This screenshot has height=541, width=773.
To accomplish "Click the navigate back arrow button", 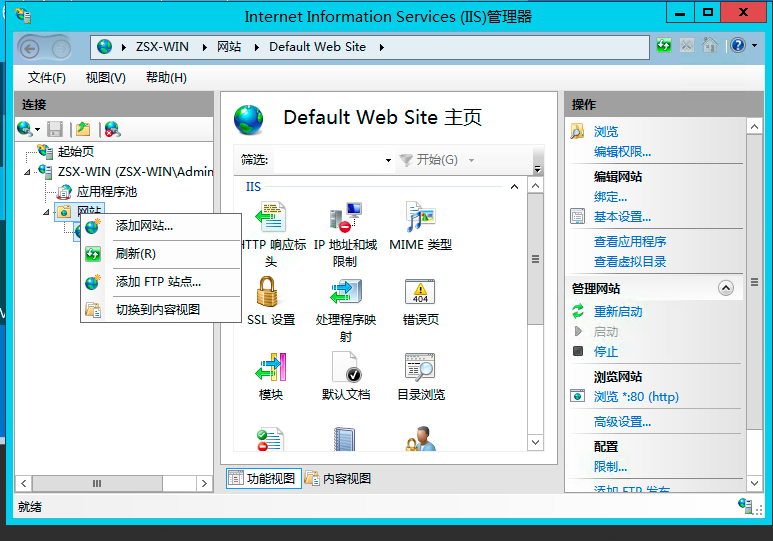I will click(30, 48).
